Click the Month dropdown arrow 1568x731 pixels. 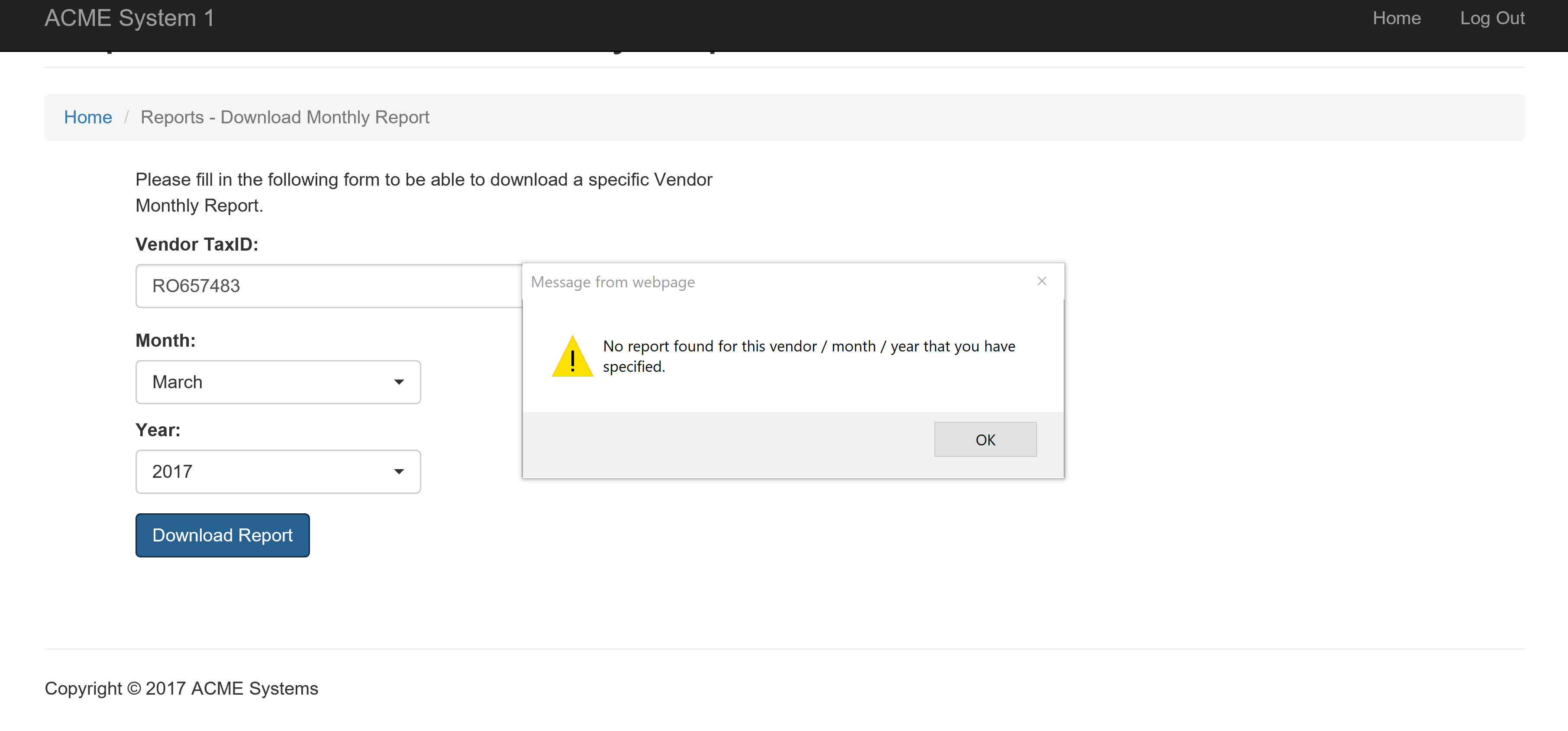point(399,382)
